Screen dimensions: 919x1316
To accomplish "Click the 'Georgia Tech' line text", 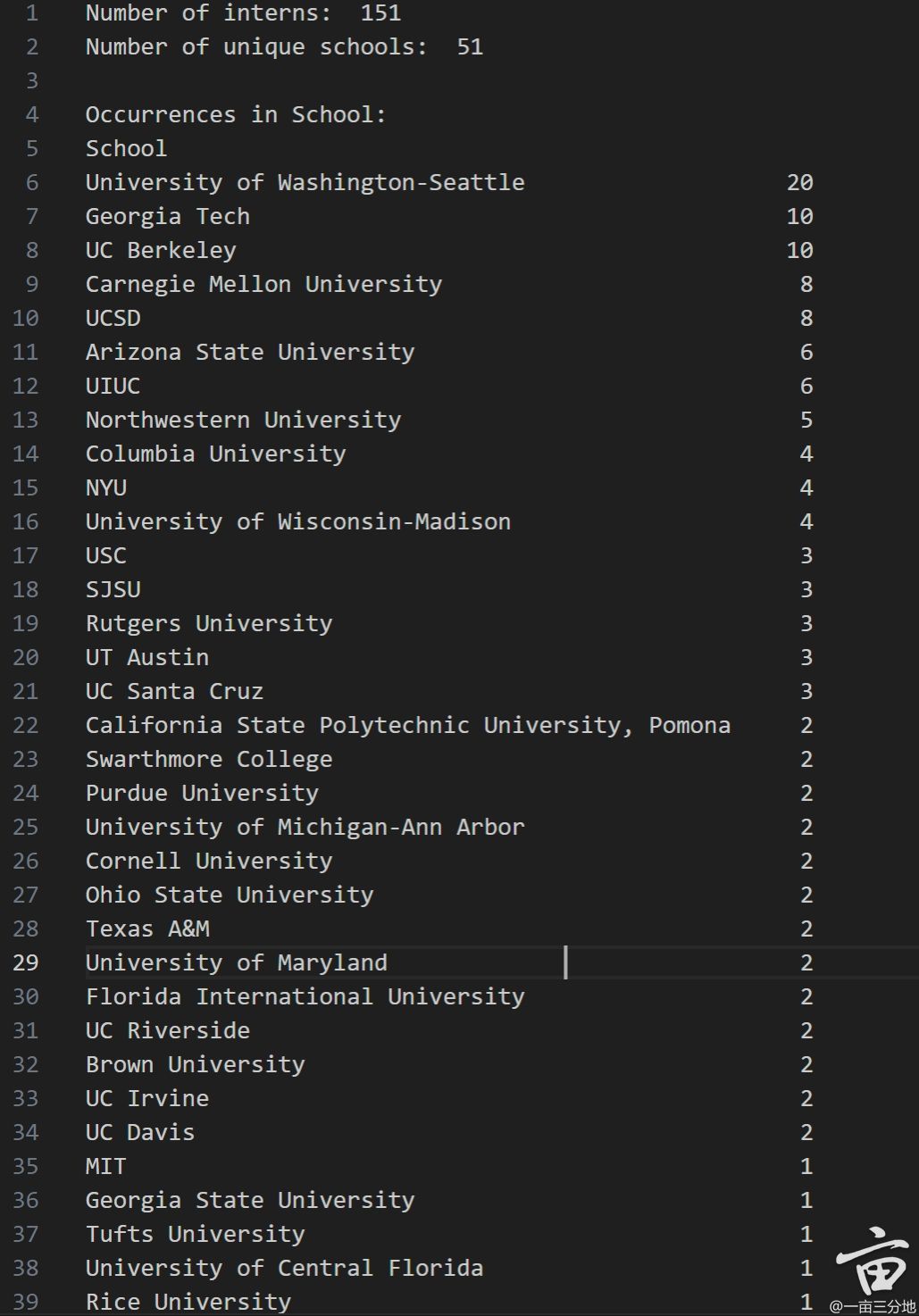I will (167, 216).
